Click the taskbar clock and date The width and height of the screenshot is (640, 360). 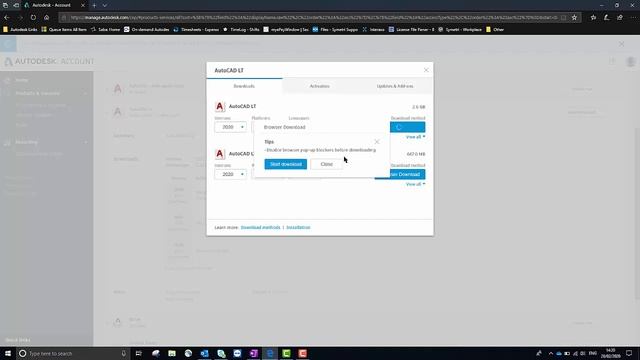(611, 353)
